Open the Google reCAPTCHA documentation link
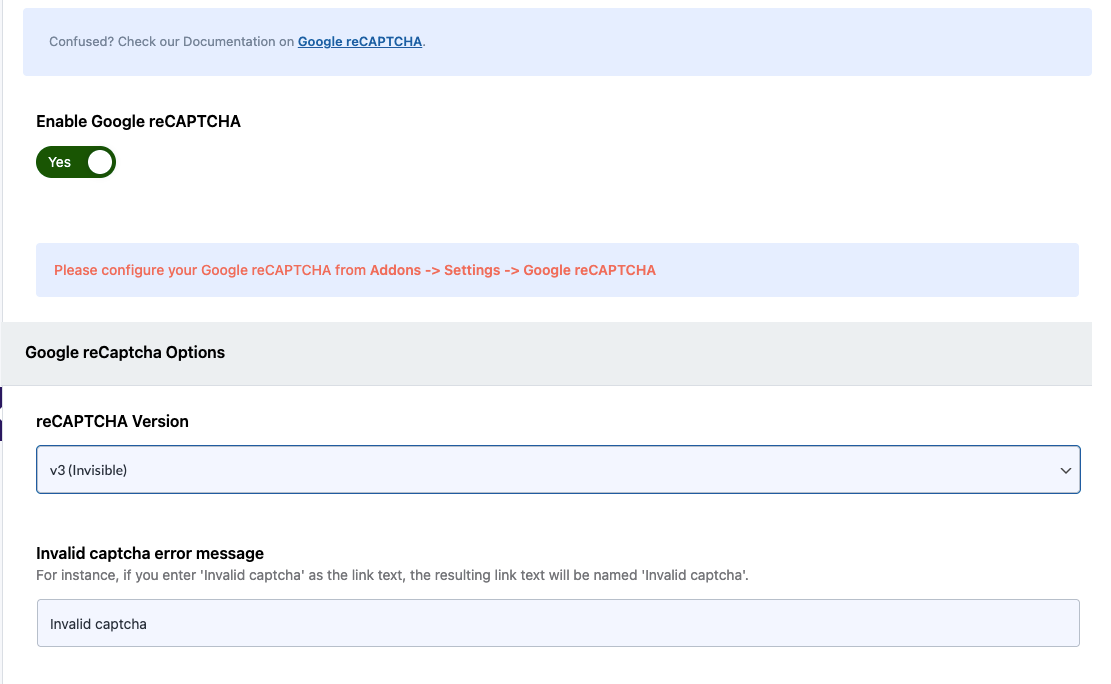The width and height of the screenshot is (1111, 684). point(359,42)
